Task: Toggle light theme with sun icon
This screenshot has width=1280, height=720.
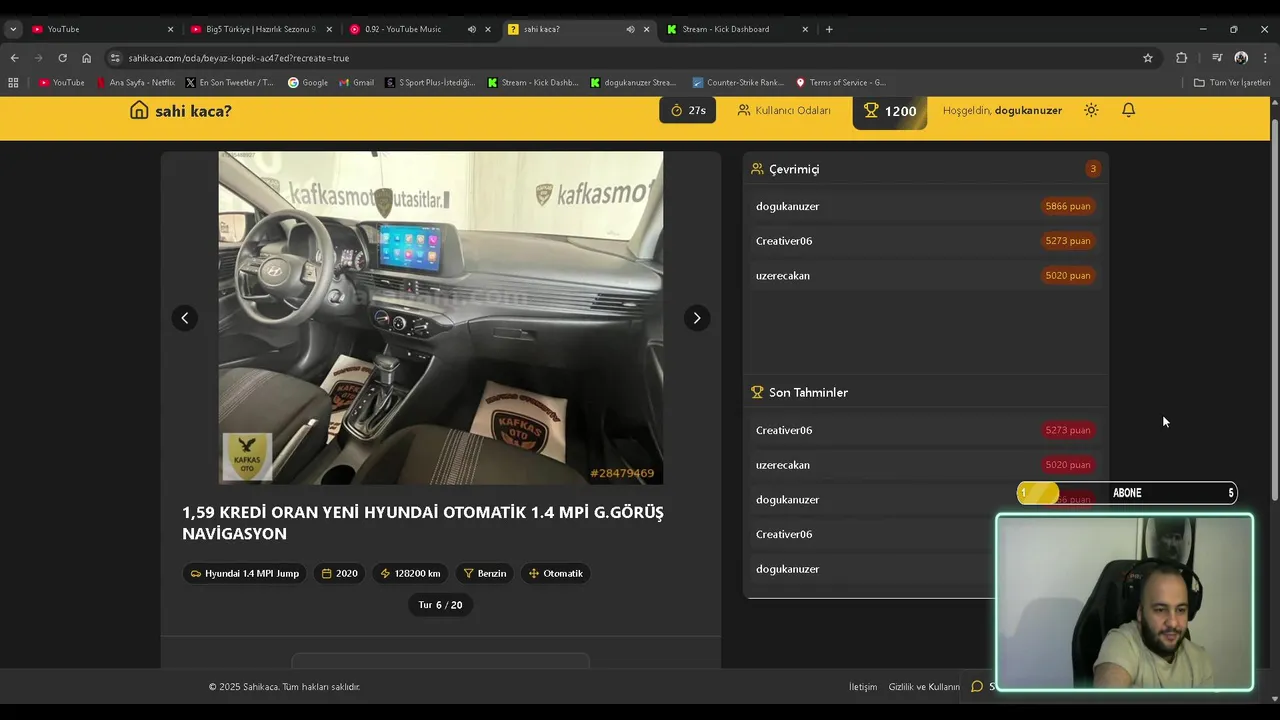Action: click(1091, 110)
